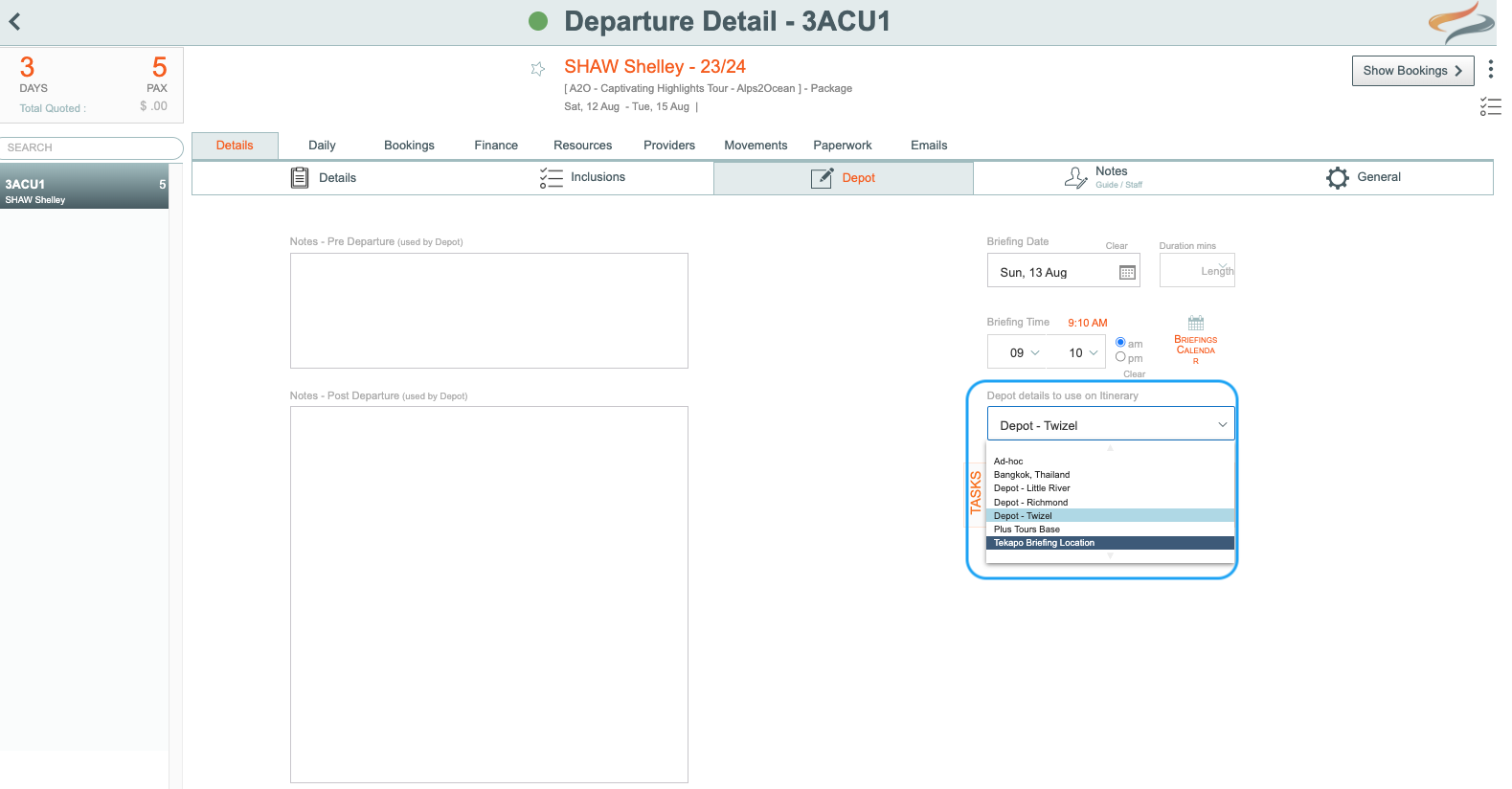Switch to the Finance tab
Image resolution: width=1512 pixels, height=789 pixels.
click(496, 146)
